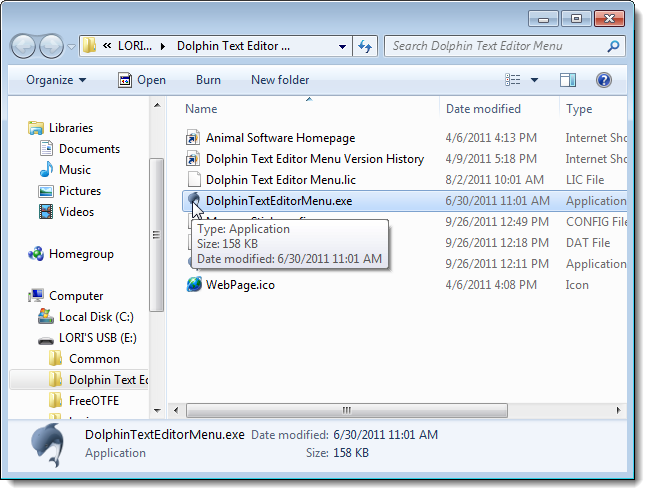The height and width of the screenshot is (495, 650).
Task: Click the LIC File type cell
Action: (585, 180)
